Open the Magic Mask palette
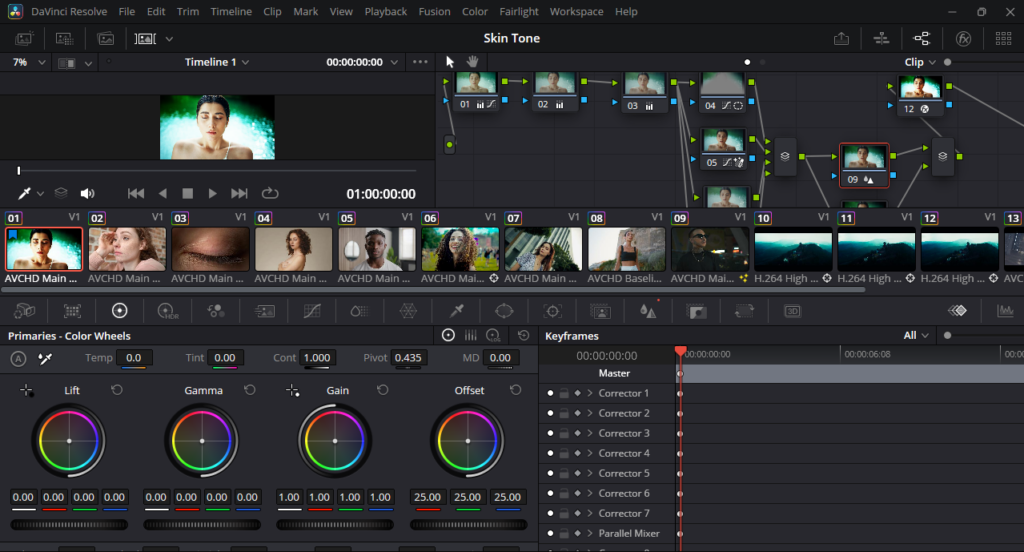 [600, 311]
